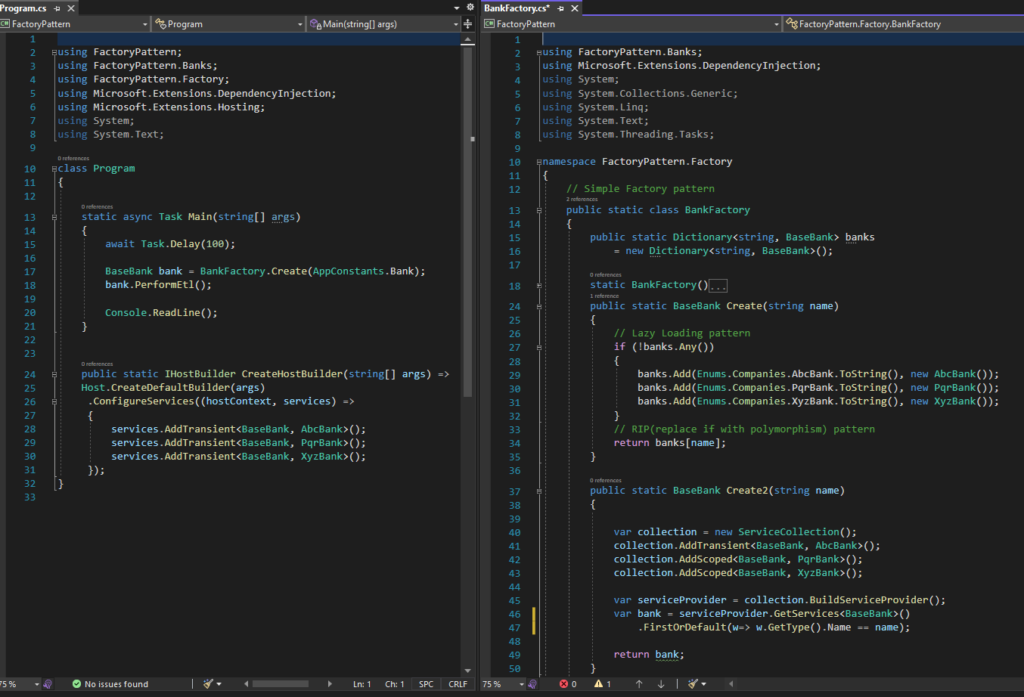Click the warning triangle indicator showing 1
The height and width of the screenshot is (697, 1024).
(x=601, y=684)
